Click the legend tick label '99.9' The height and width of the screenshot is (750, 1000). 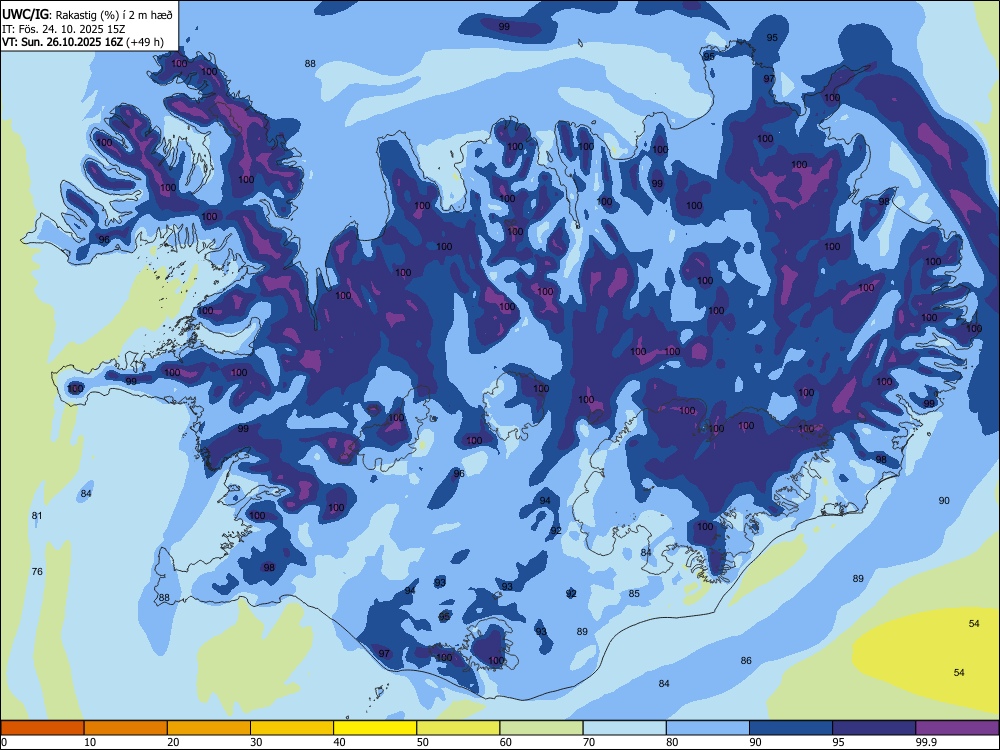pos(926,742)
